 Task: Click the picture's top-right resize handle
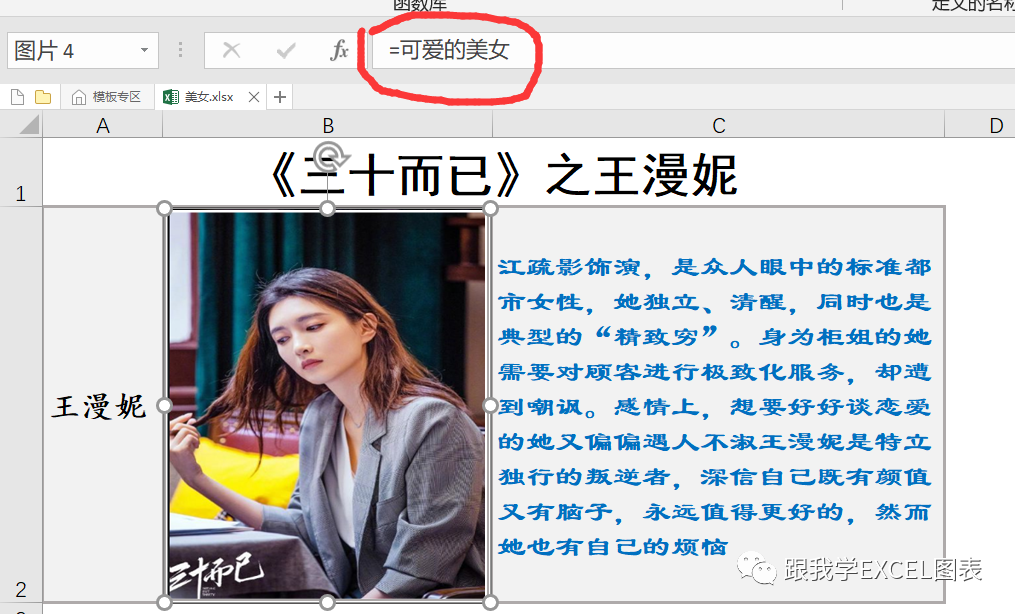pyautogui.click(x=491, y=208)
